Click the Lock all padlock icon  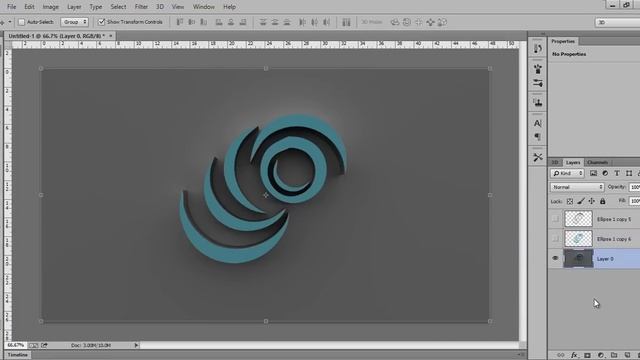(602, 201)
